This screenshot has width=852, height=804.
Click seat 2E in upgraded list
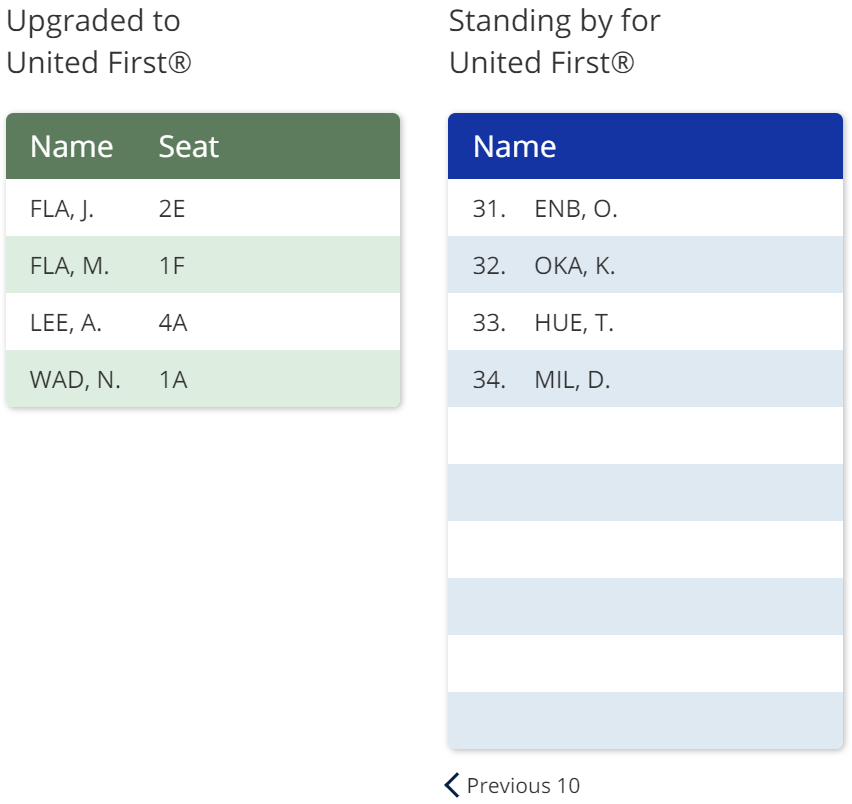(172, 209)
